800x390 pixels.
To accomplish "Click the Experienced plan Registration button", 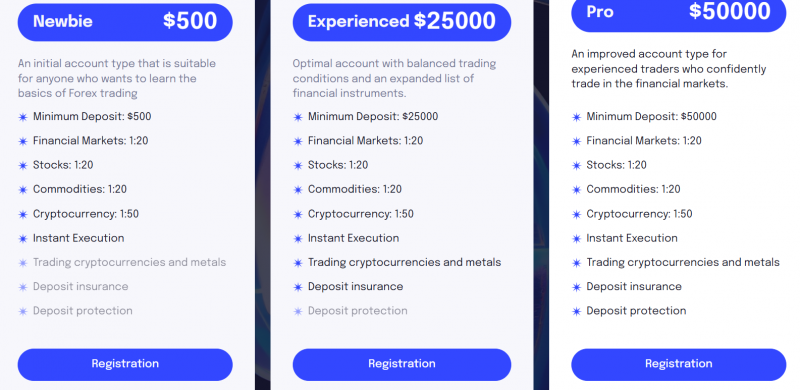I will point(402,364).
